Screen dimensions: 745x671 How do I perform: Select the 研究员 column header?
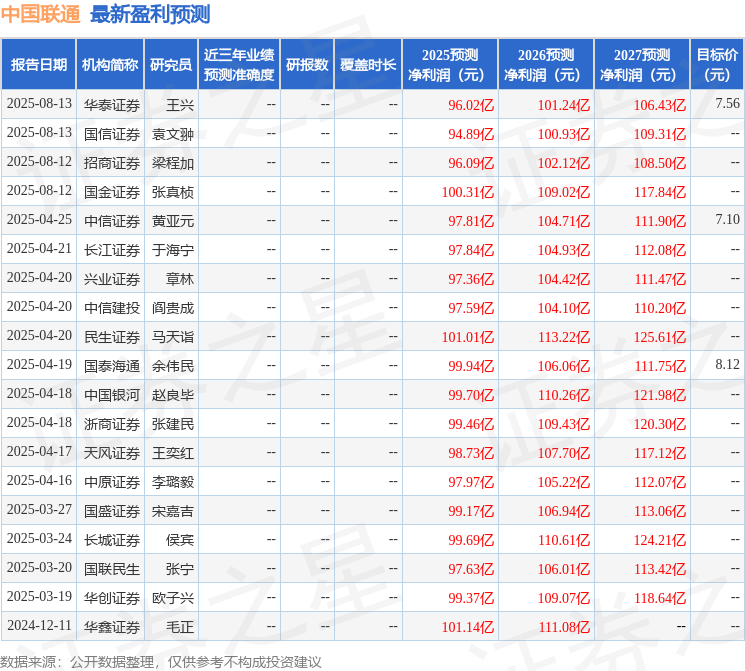(171, 65)
